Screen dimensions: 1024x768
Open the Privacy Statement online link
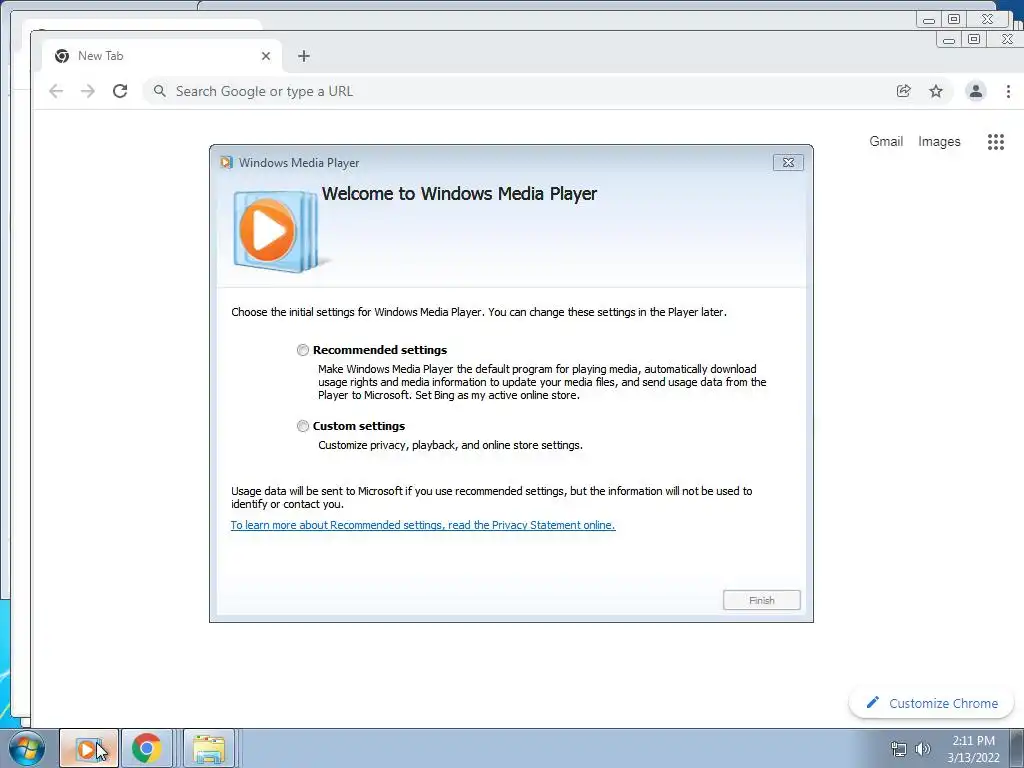pos(423,525)
